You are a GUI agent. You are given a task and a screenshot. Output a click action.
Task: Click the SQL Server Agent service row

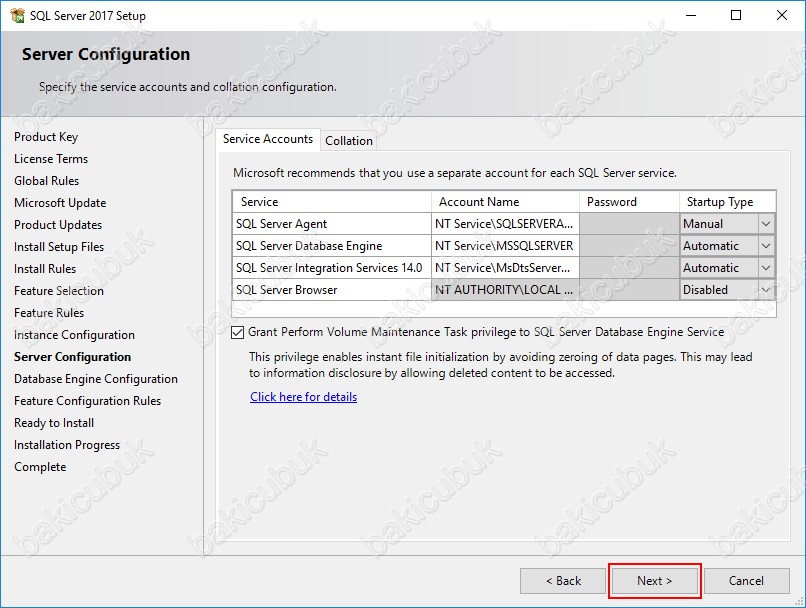[332, 224]
